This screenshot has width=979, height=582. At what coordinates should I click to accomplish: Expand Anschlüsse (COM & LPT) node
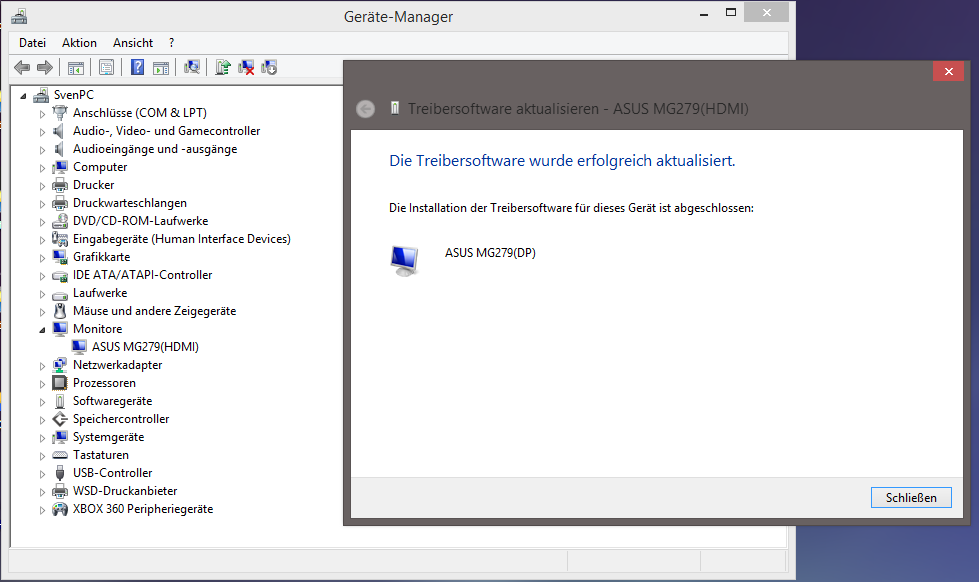tap(42, 114)
